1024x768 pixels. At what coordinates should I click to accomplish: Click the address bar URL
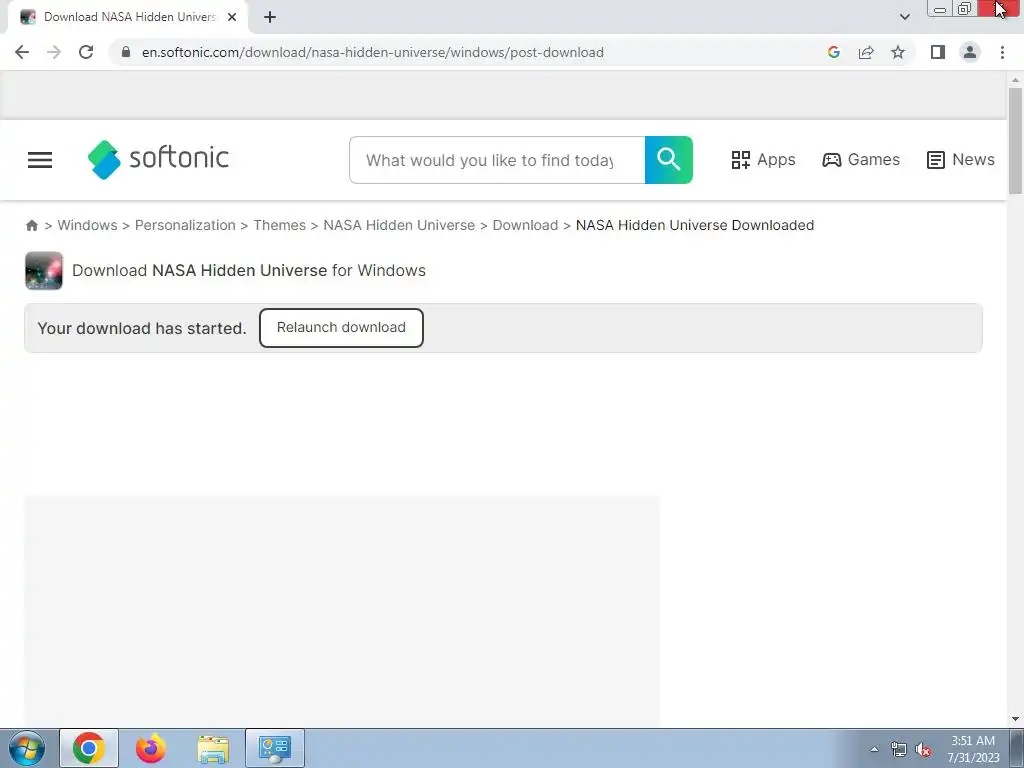(x=372, y=52)
